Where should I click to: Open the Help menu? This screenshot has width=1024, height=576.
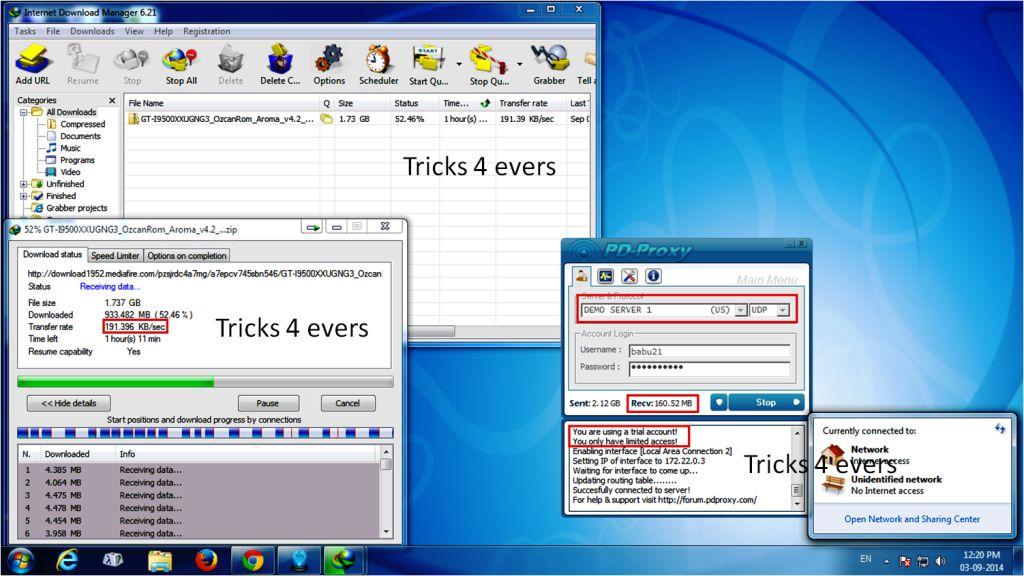(x=163, y=31)
